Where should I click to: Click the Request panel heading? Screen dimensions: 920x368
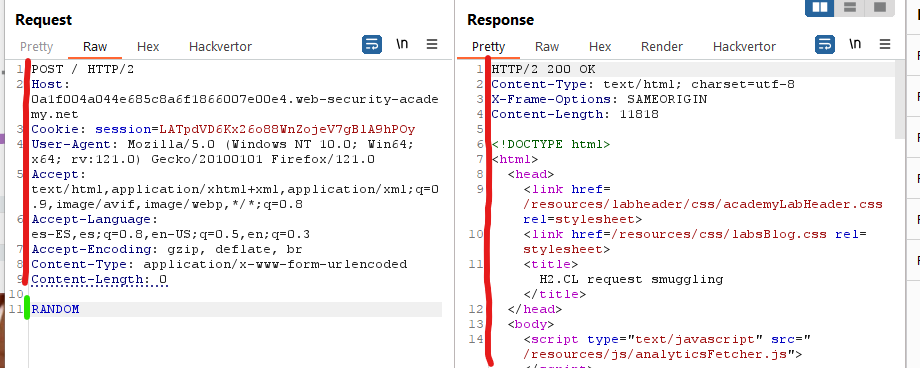coord(43,20)
